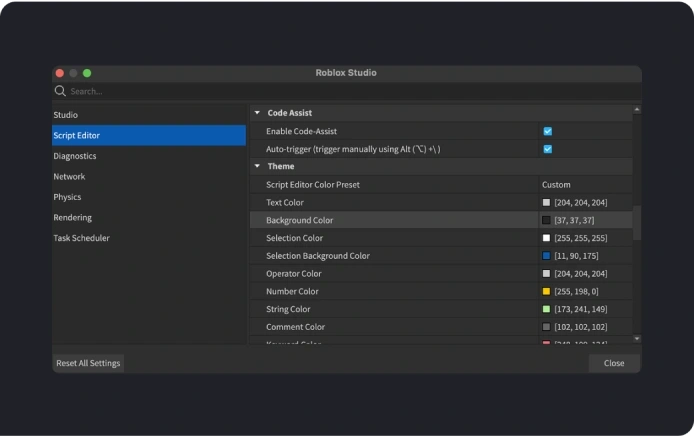Open the Operator Color swatch

[x=546, y=274]
